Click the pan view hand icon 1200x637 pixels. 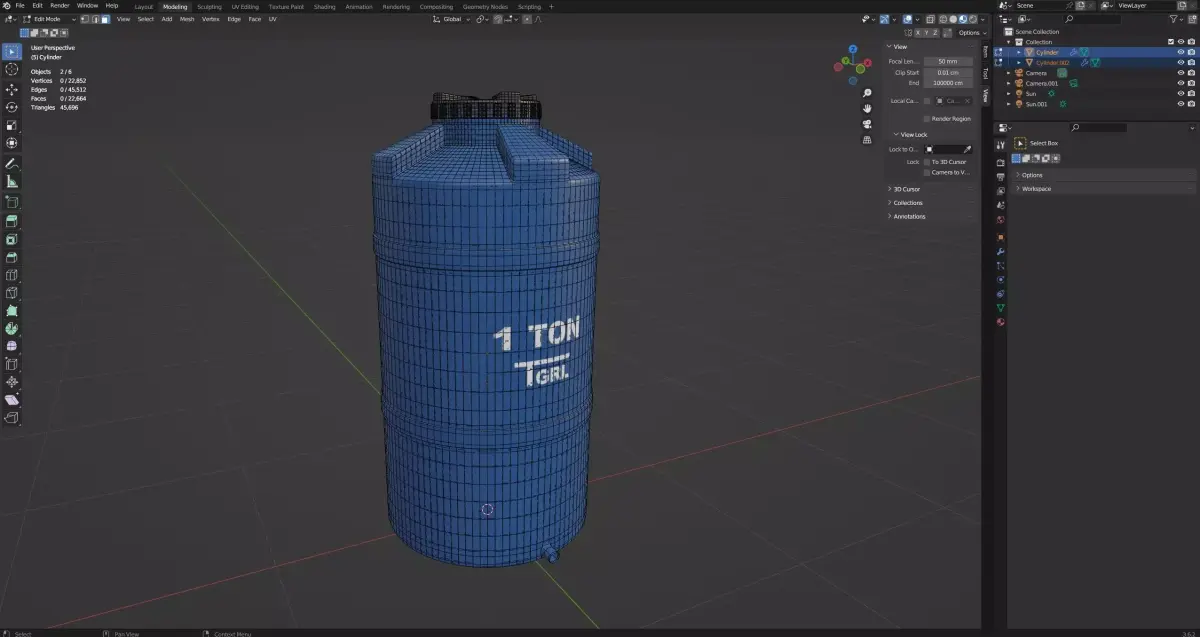pyautogui.click(x=867, y=108)
